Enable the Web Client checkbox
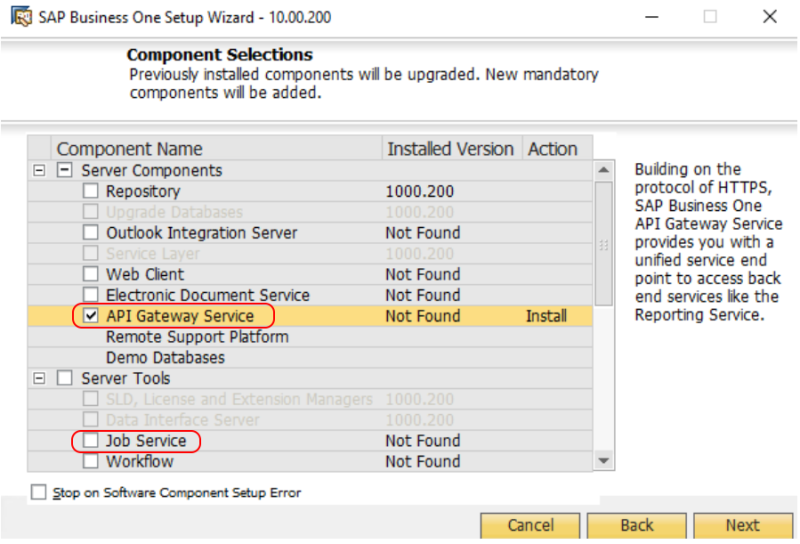Screen dimensions: 800x544 click(91, 274)
